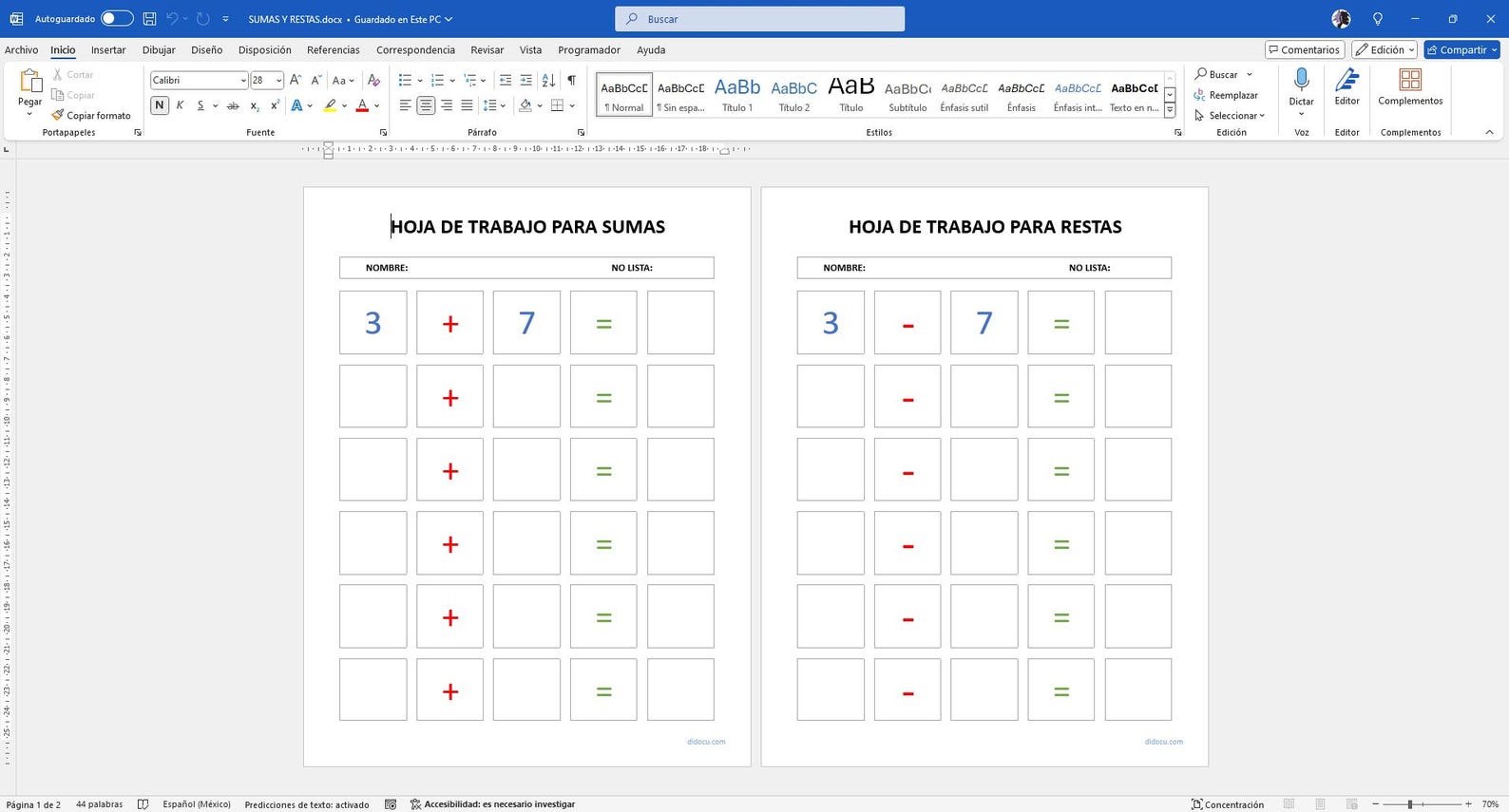
Task: Toggle bold N formatting button
Action: point(159,105)
